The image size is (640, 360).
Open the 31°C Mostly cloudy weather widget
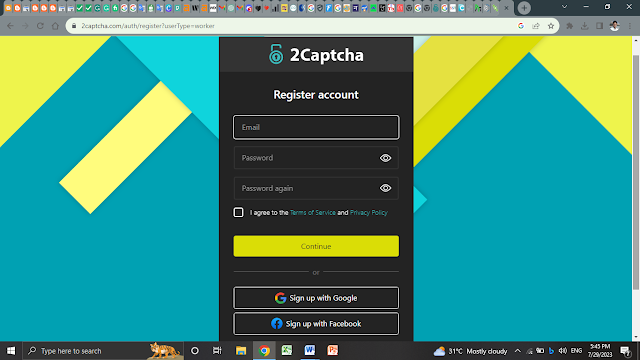[x=470, y=351]
